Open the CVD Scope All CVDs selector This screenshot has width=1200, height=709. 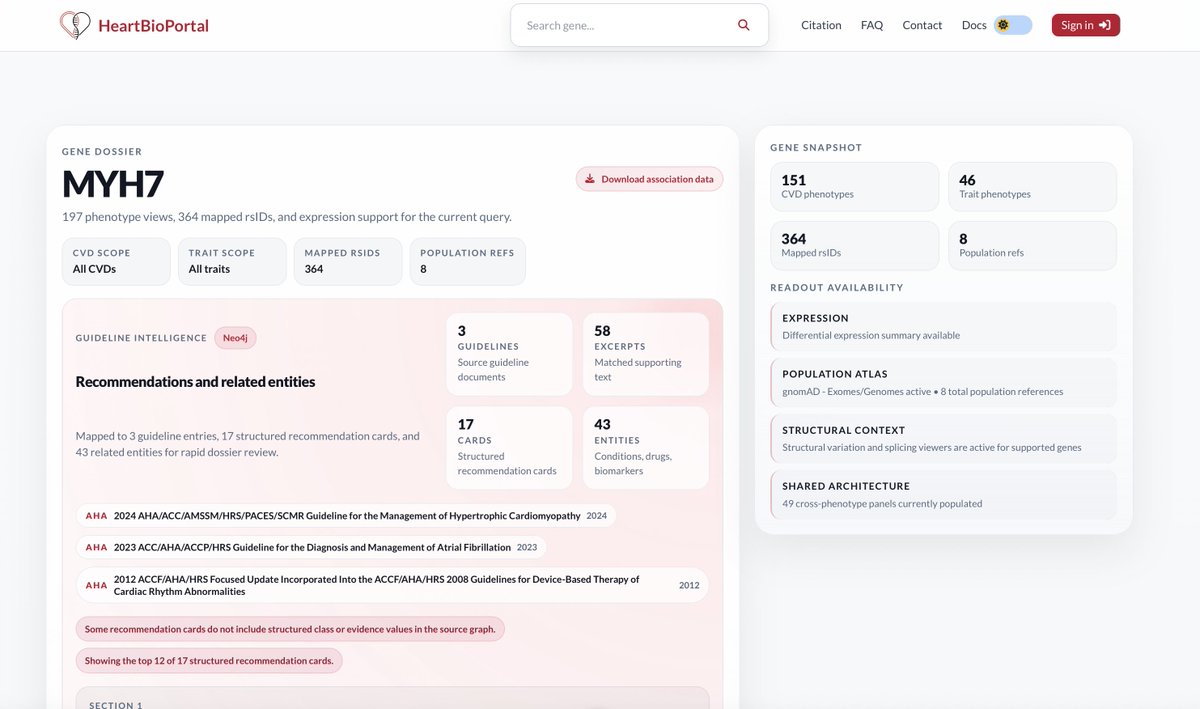pyautogui.click(x=116, y=261)
